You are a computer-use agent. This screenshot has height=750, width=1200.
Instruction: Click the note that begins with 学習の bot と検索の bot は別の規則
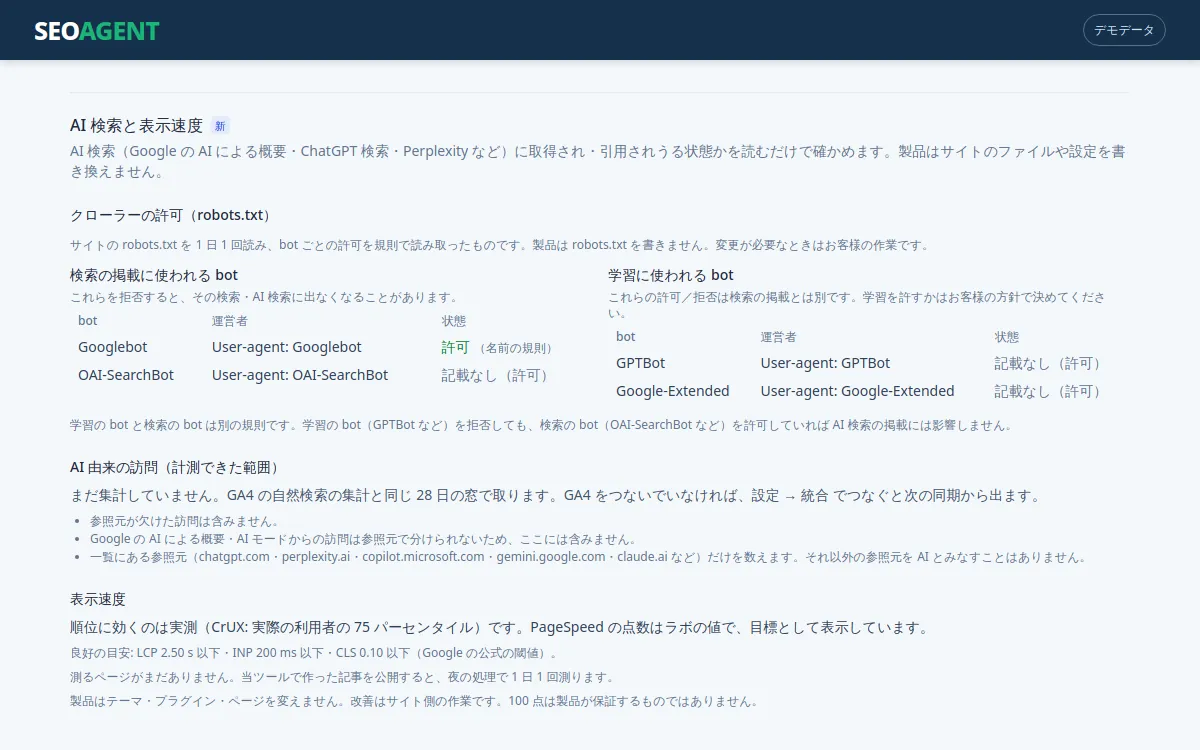pos(542,425)
